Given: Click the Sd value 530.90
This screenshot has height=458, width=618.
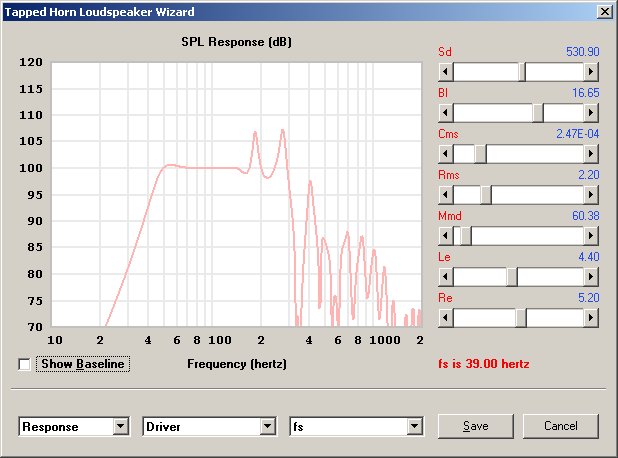Looking at the screenshot, I should point(583,52).
